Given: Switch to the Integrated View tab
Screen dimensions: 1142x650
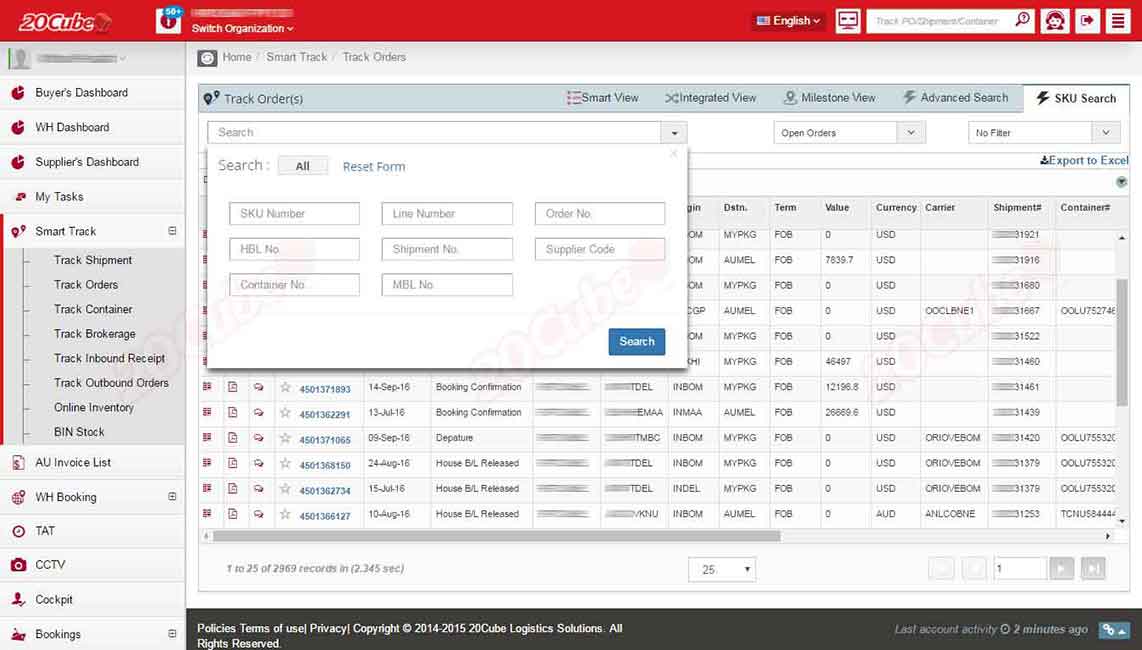Looking at the screenshot, I should pyautogui.click(x=711, y=98).
